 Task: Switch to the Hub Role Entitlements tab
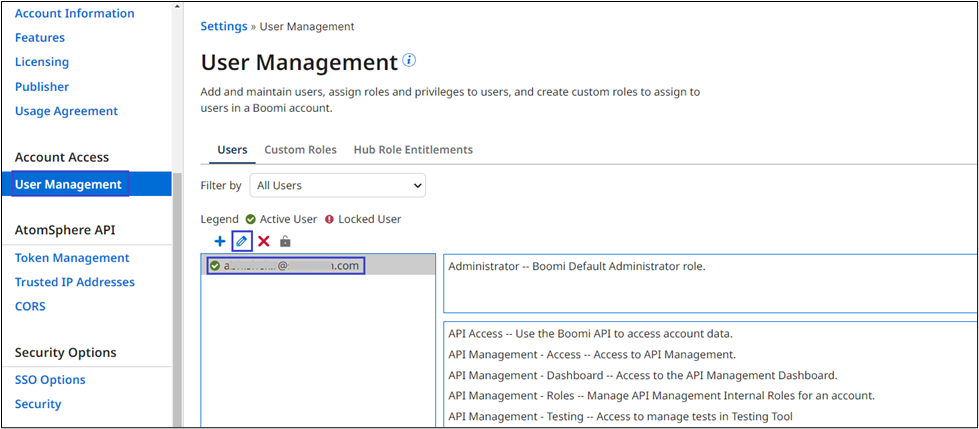click(413, 150)
